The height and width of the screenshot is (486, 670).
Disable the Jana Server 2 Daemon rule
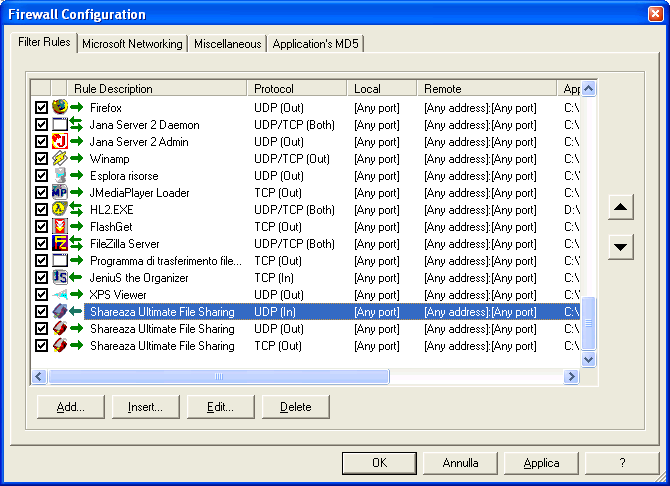click(41, 124)
